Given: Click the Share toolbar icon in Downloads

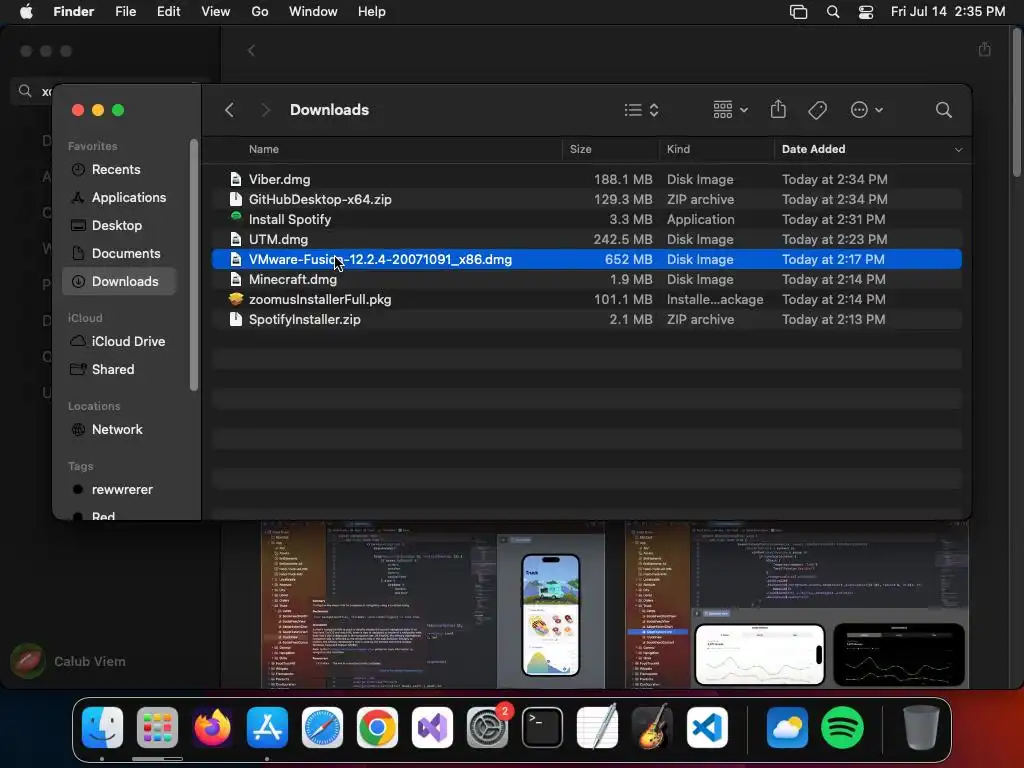Looking at the screenshot, I should coord(778,109).
